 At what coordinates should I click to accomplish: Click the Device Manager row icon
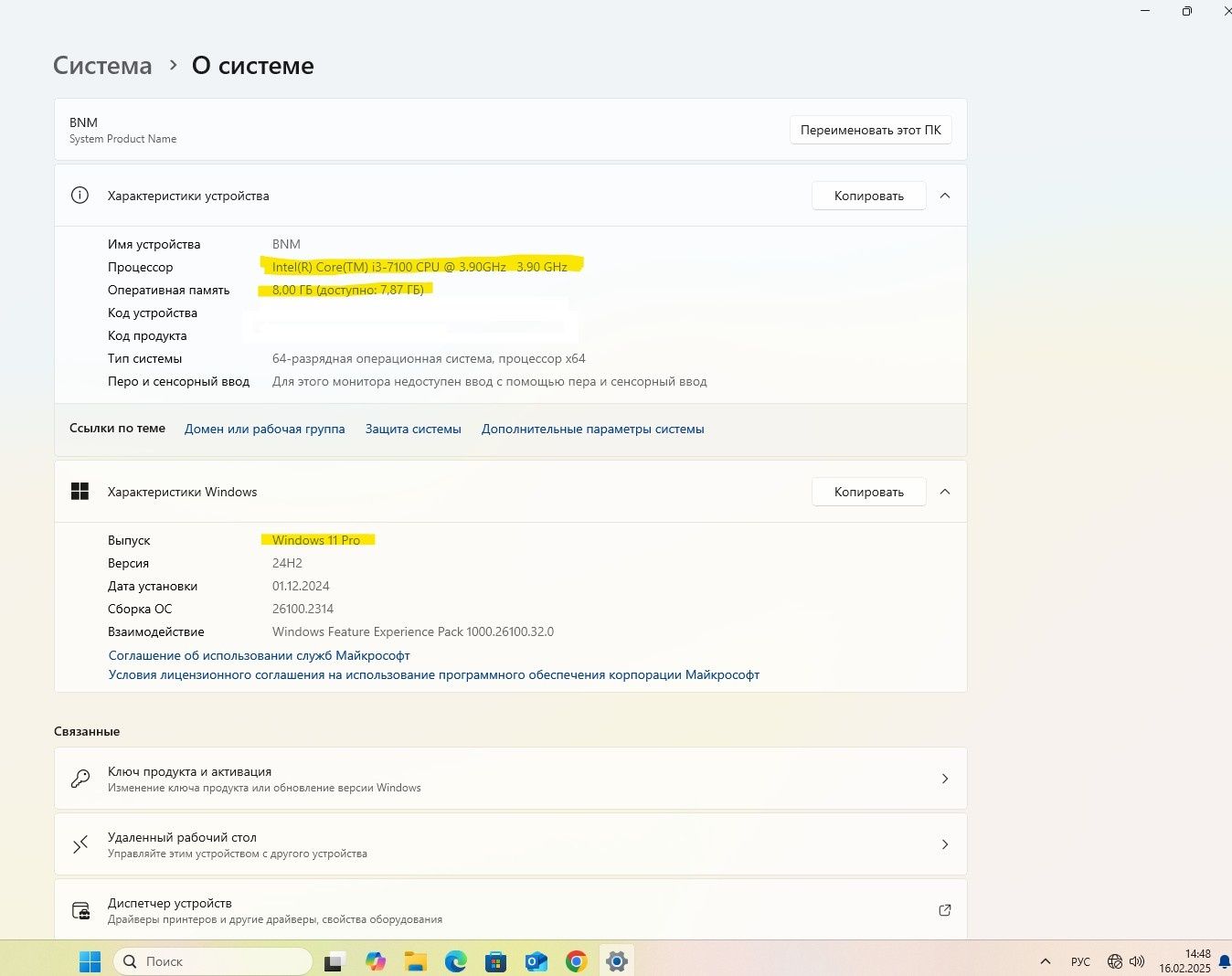pos(80,910)
